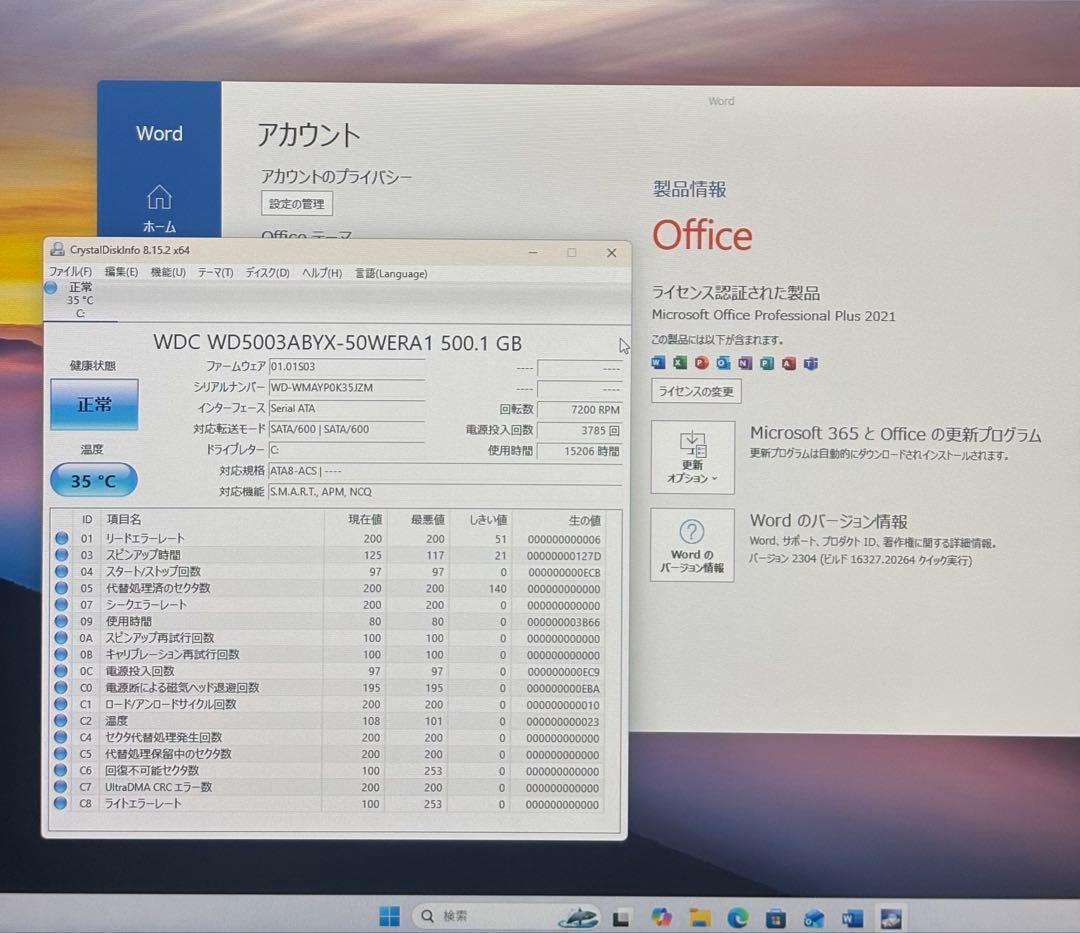Open Microsoft Store from the taskbar
This screenshot has height=933, width=1080.
776,918
